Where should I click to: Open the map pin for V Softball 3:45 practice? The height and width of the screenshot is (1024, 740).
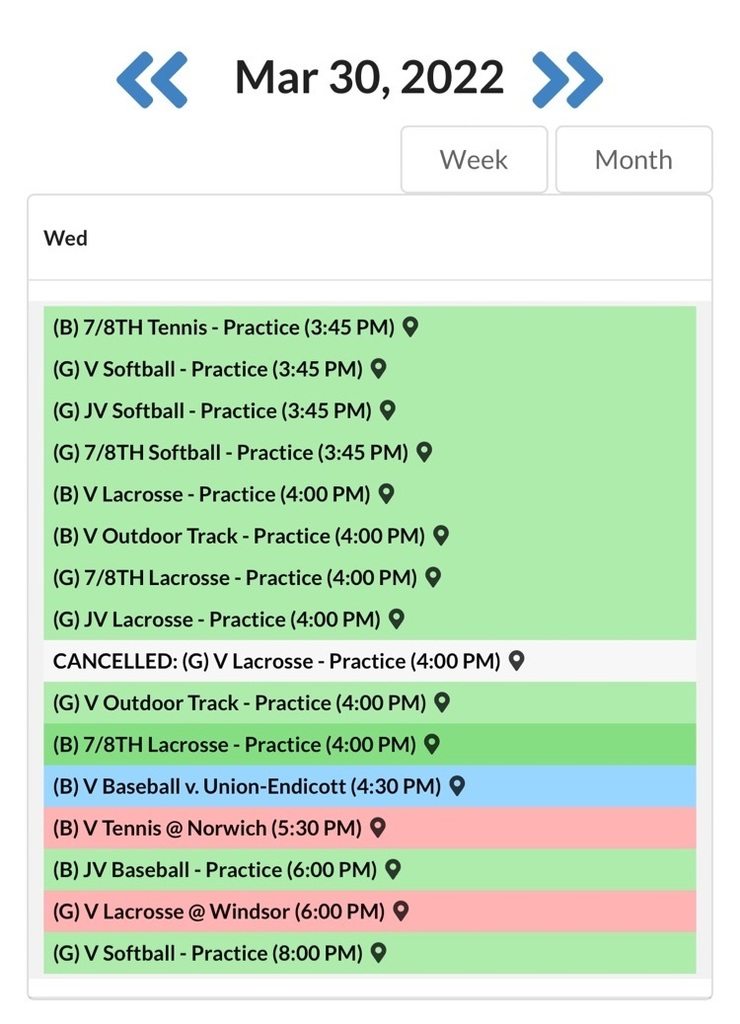[x=376, y=368]
